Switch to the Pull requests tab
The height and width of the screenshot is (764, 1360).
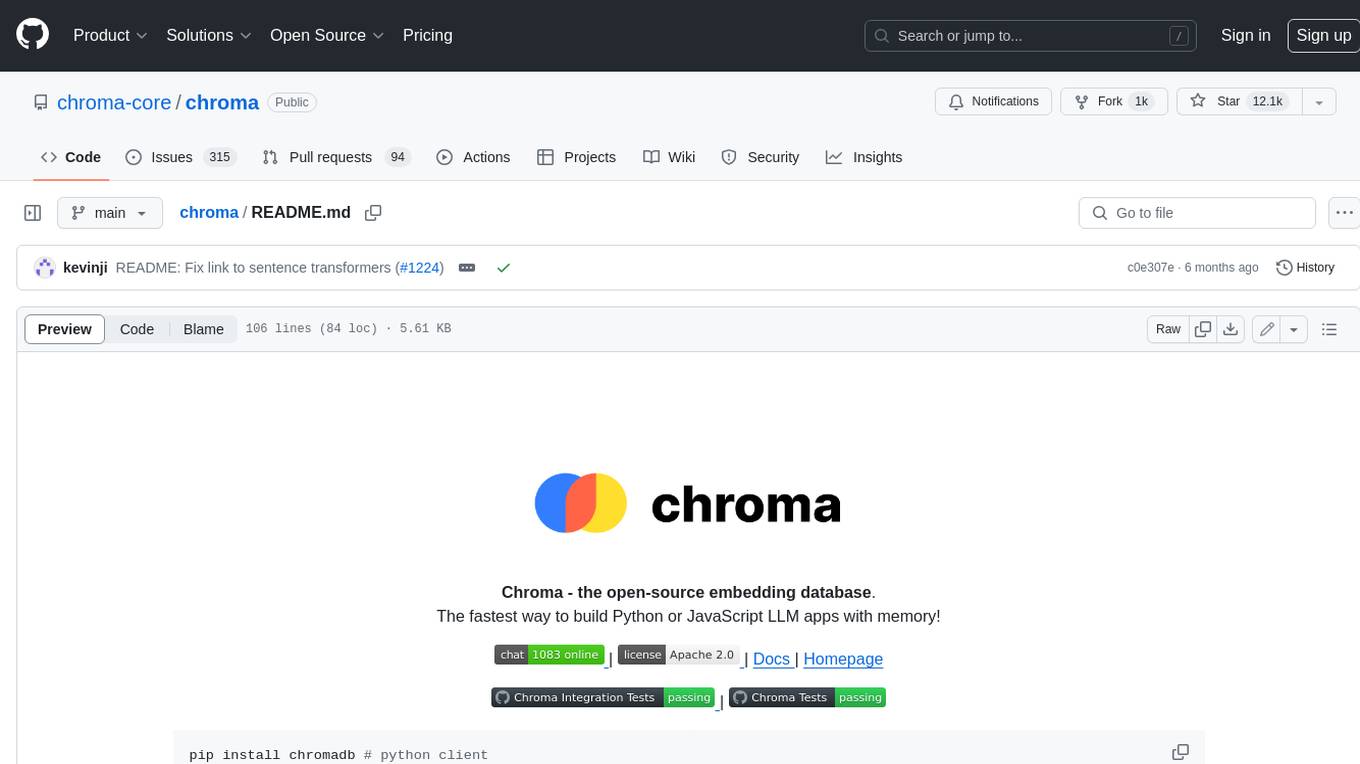point(336,157)
